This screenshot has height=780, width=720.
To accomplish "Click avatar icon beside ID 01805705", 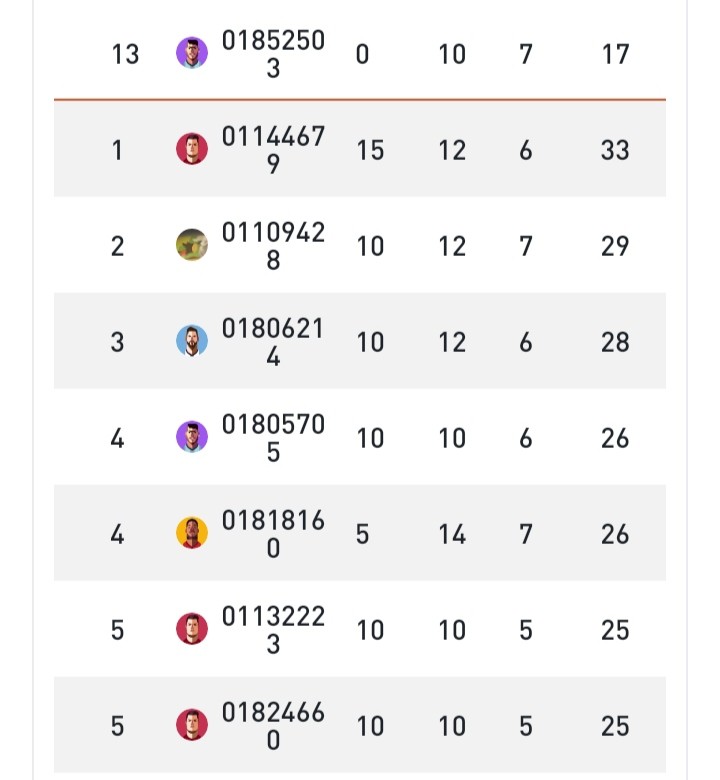I will click(x=192, y=437).
